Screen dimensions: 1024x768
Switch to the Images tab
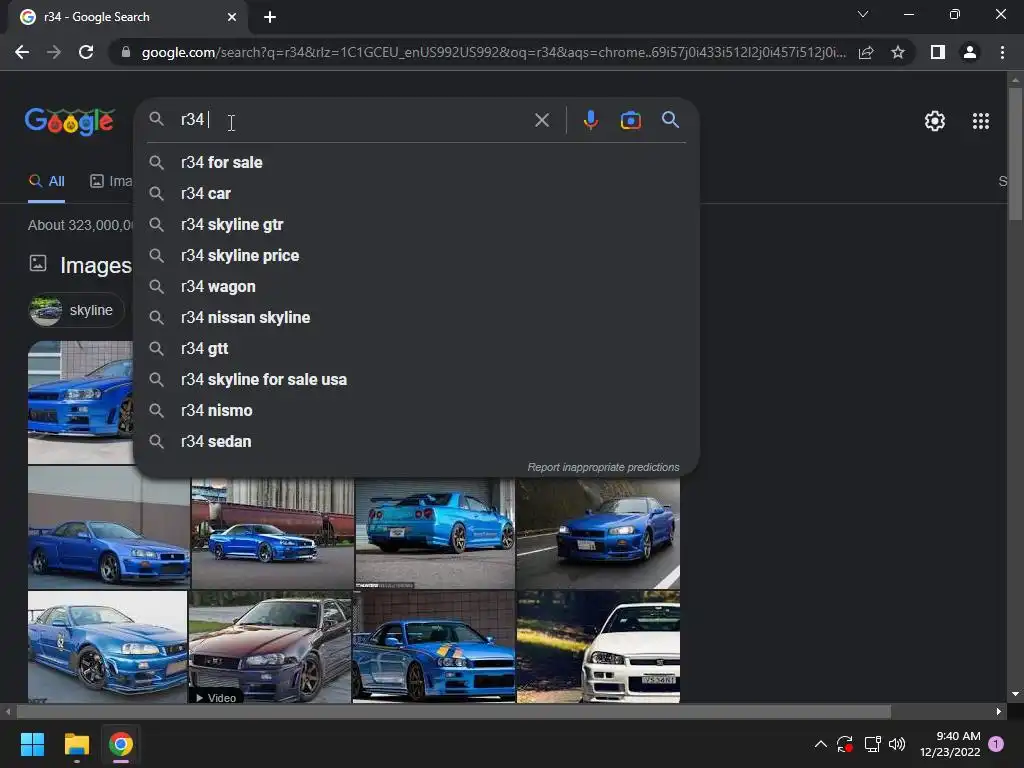click(111, 182)
